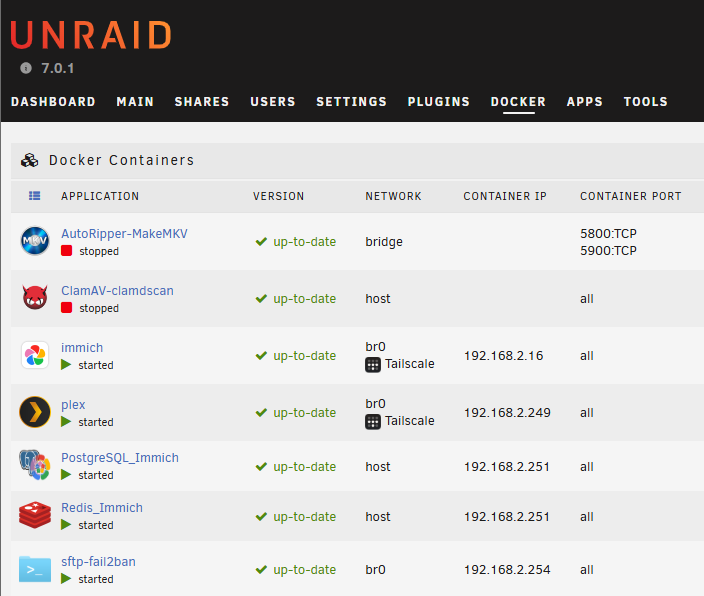This screenshot has width=704, height=596.
Task: Click IP address 192.168.2.249
Action: click(x=507, y=413)
